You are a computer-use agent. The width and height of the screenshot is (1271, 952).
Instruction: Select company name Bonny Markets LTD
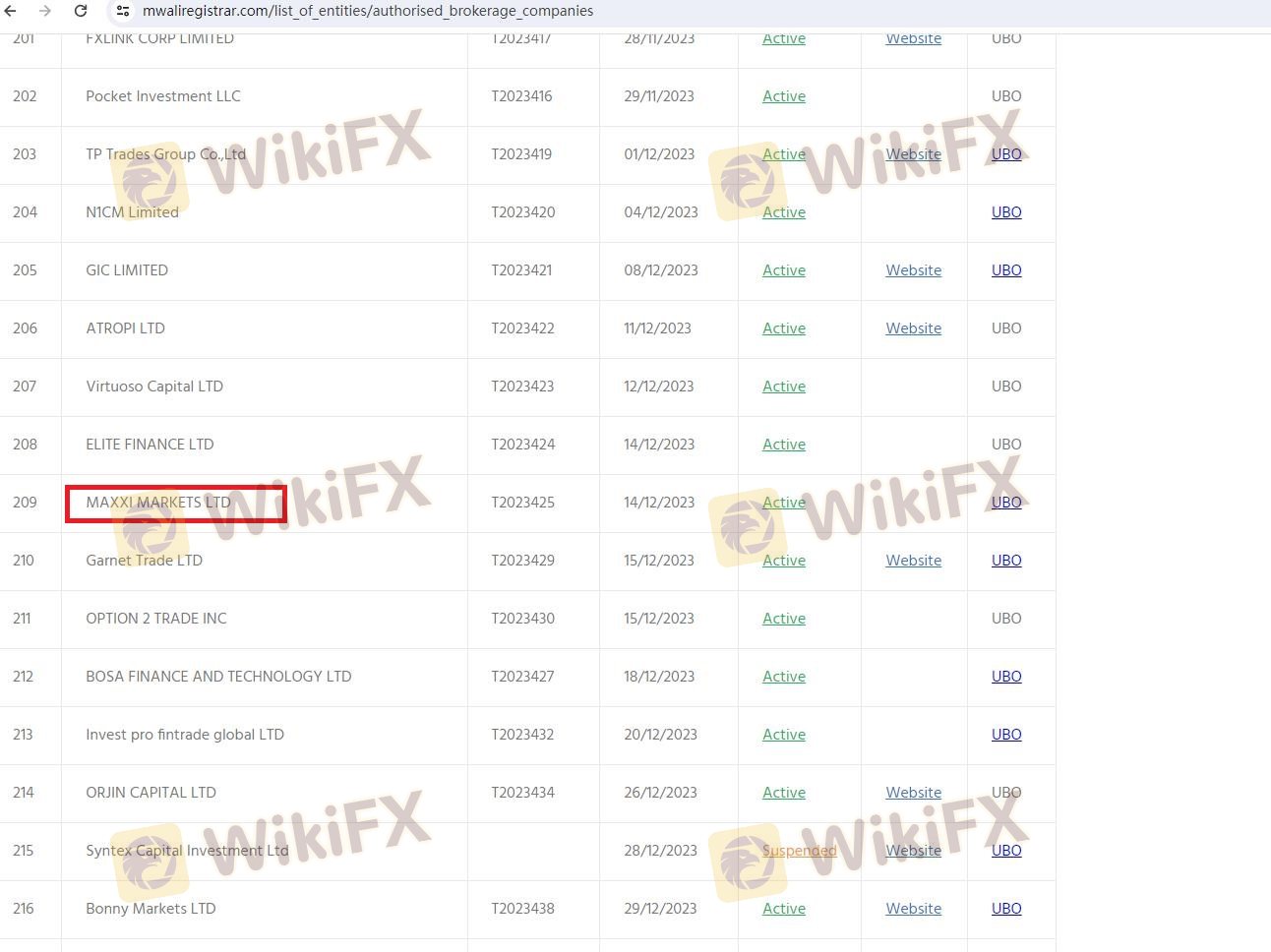click(151, 909)
